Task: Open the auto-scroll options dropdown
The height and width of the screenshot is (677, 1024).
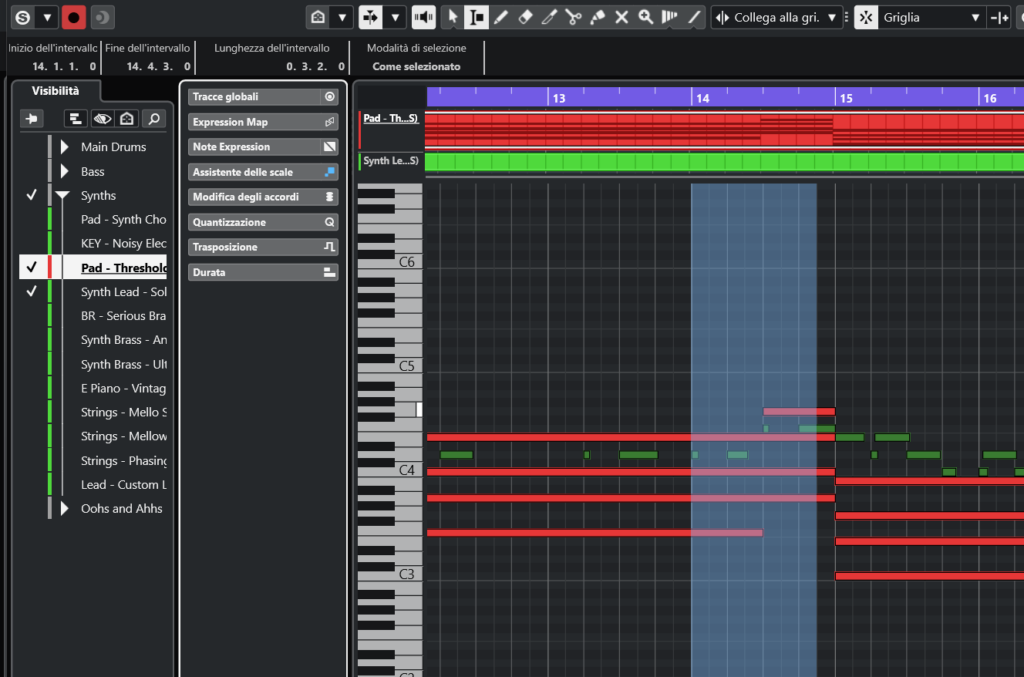Action: coord(395,18)
